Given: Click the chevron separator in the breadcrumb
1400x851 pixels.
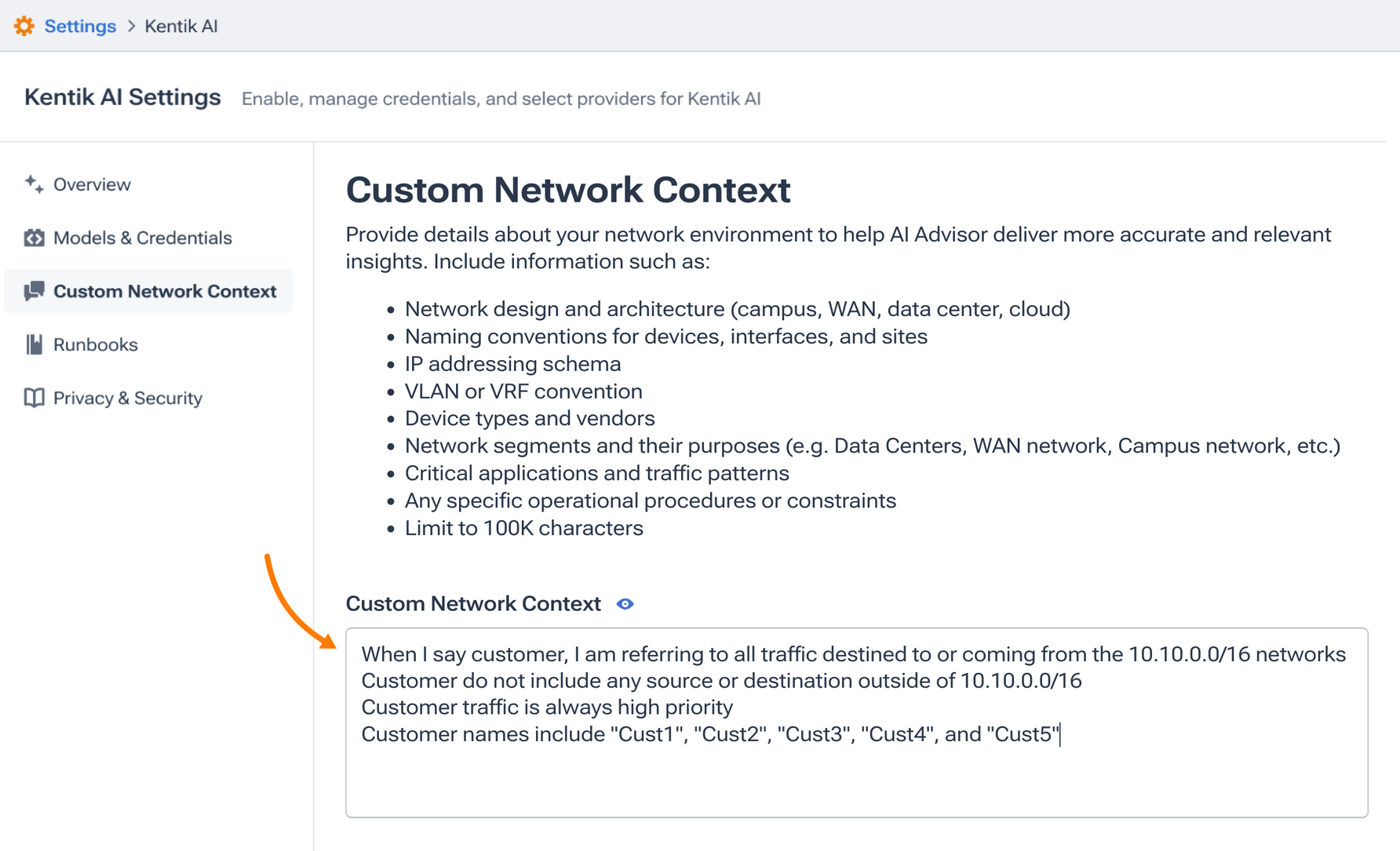Looking at the screenshot, I should pyautogui.click(x=129, y=25).
